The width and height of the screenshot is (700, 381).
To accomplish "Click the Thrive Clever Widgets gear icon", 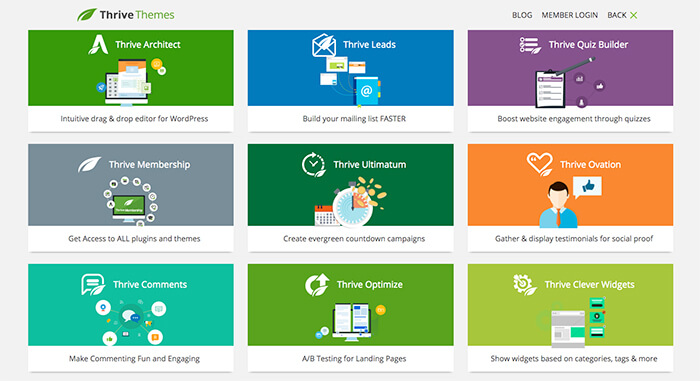I will [x=525, y=285].
